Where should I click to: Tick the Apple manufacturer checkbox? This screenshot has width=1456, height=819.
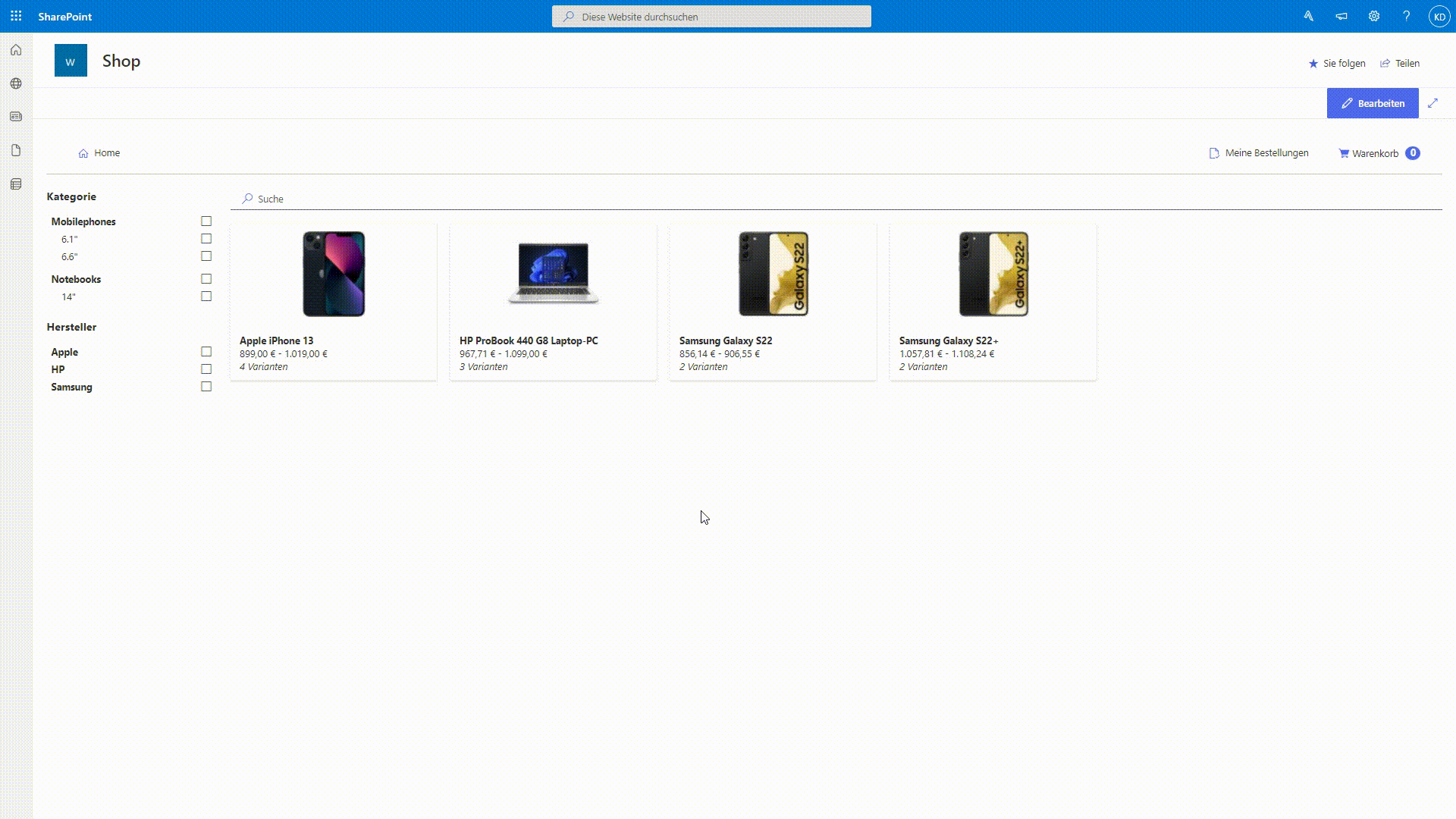tap(206, 352)
